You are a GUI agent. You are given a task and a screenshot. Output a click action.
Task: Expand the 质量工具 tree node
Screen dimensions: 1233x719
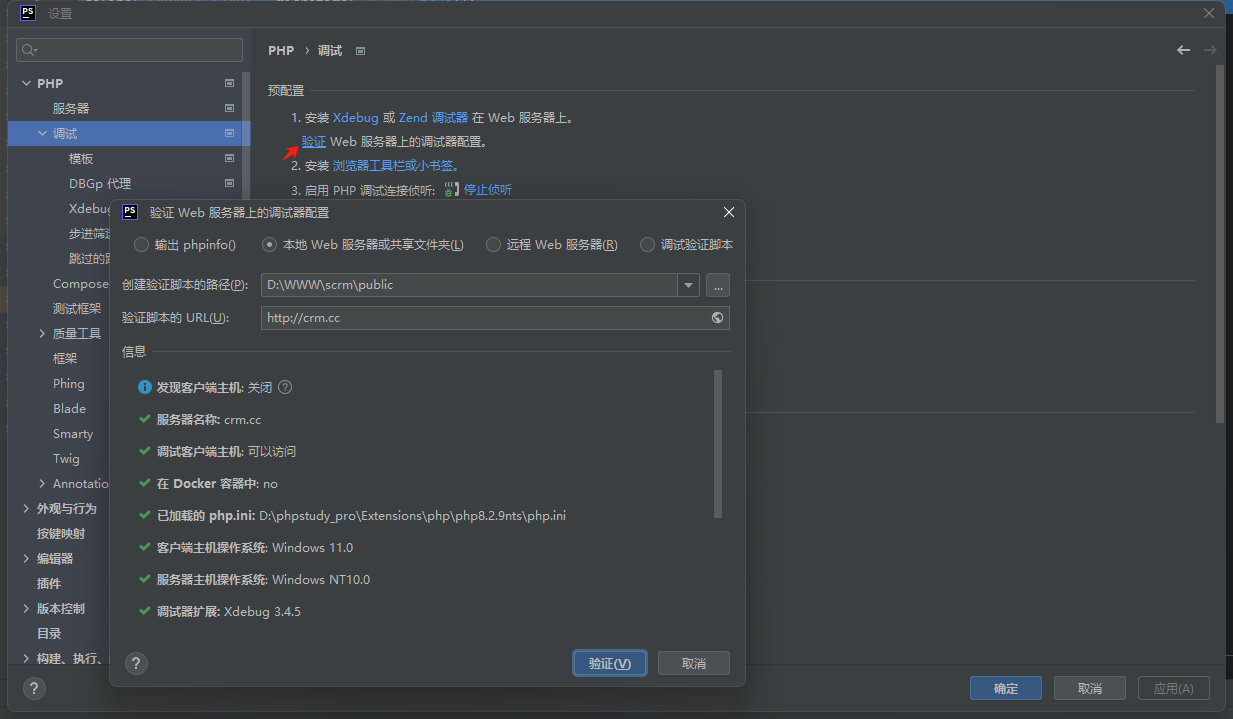click(42, 334)
